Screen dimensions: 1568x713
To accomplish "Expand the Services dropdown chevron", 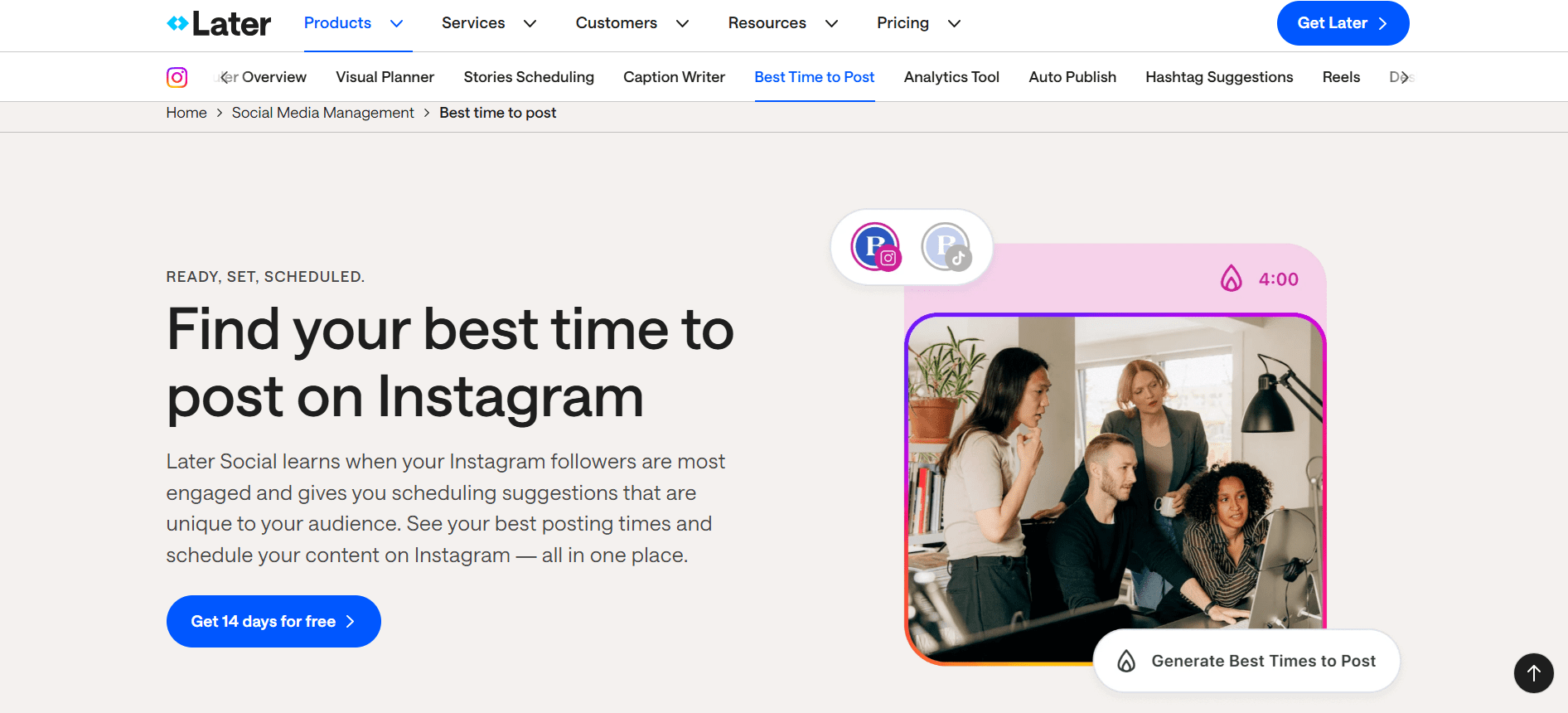I will point(530,23).
